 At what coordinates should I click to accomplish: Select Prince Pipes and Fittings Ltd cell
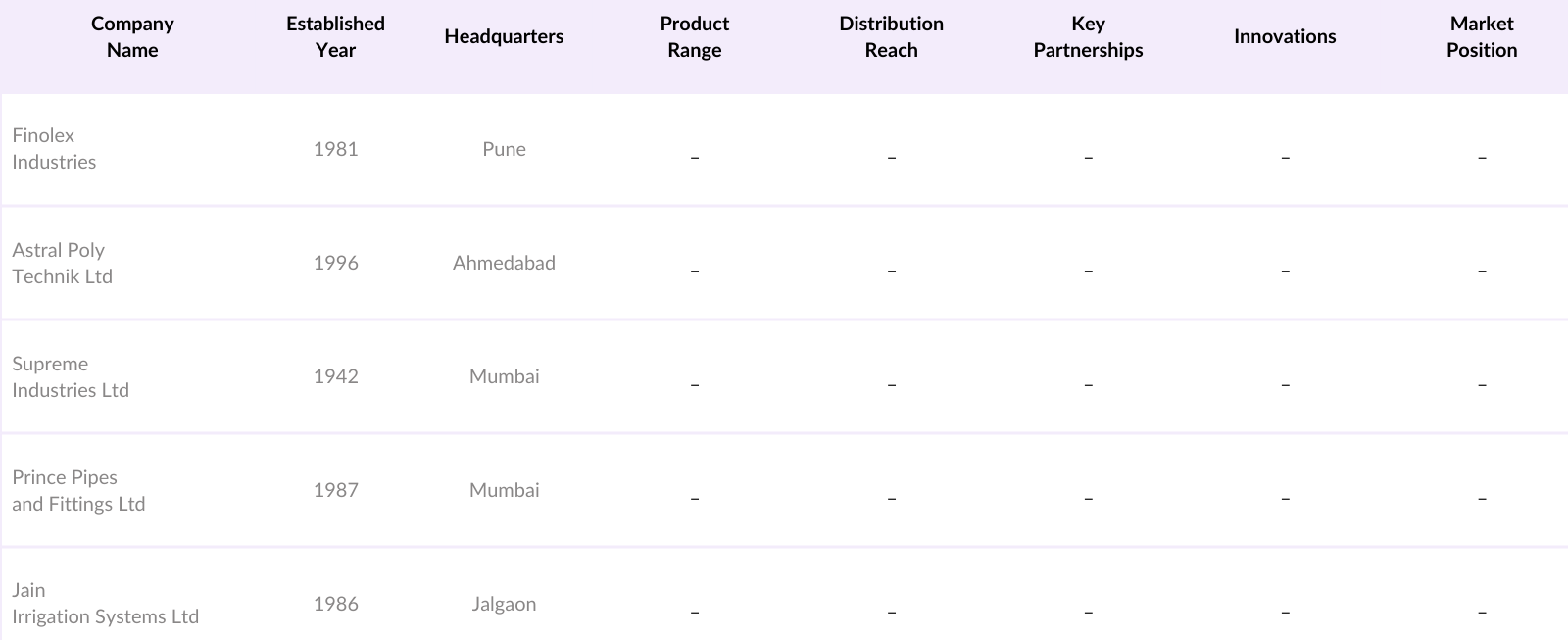point(78,490)
